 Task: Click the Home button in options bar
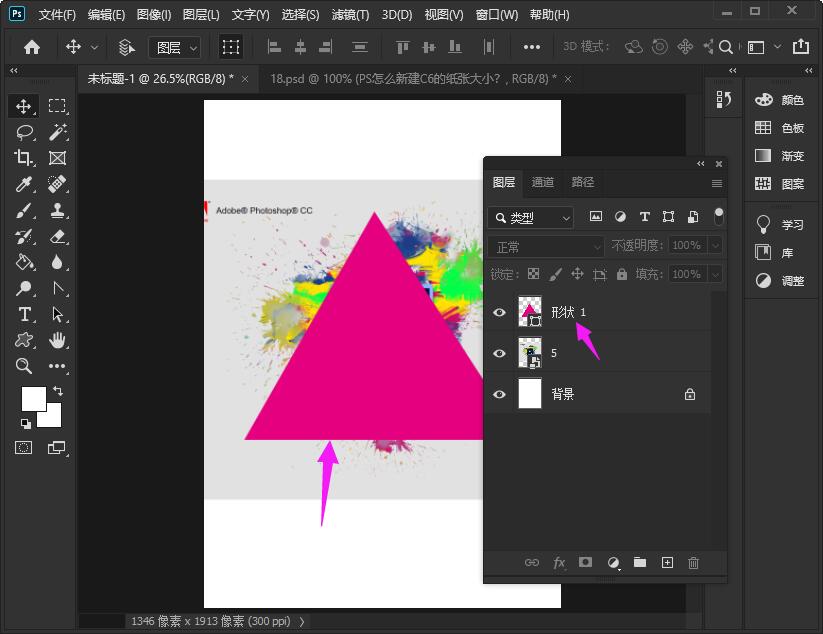(32, 47)
